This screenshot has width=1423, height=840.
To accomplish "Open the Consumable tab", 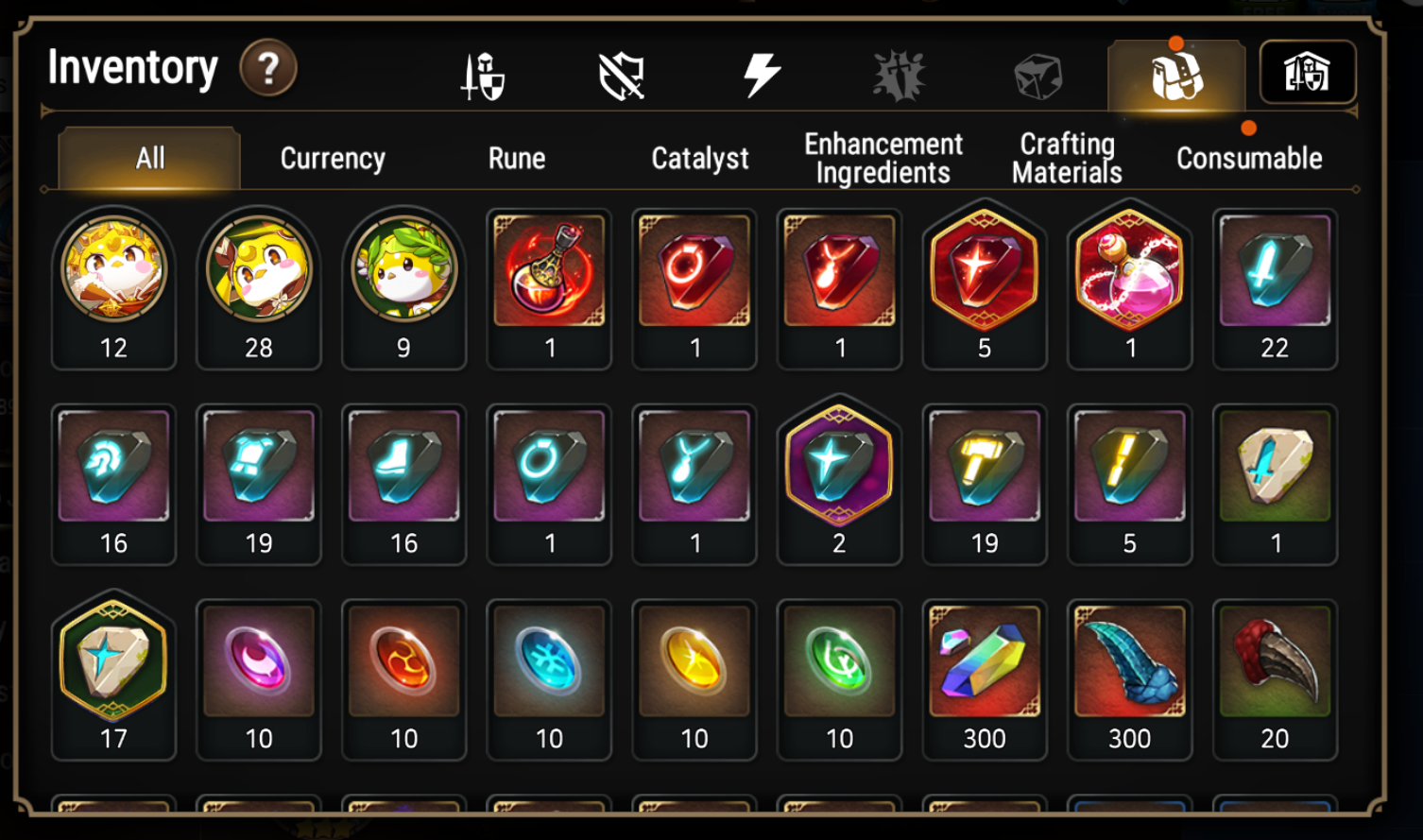I will click(1249, 158).
